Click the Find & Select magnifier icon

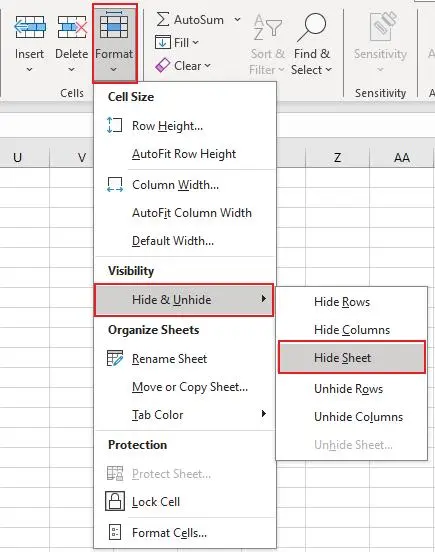coord(311,27)
